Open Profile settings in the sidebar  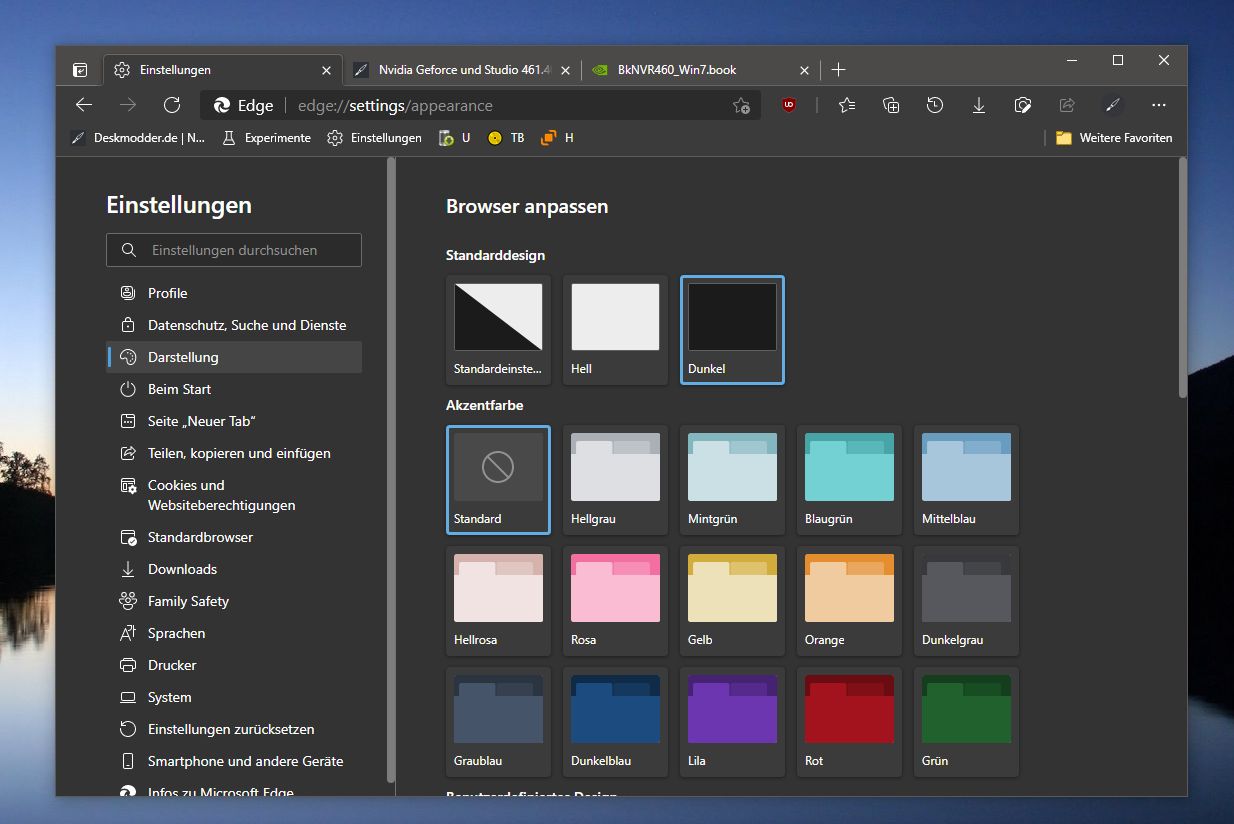coord(234,293)
